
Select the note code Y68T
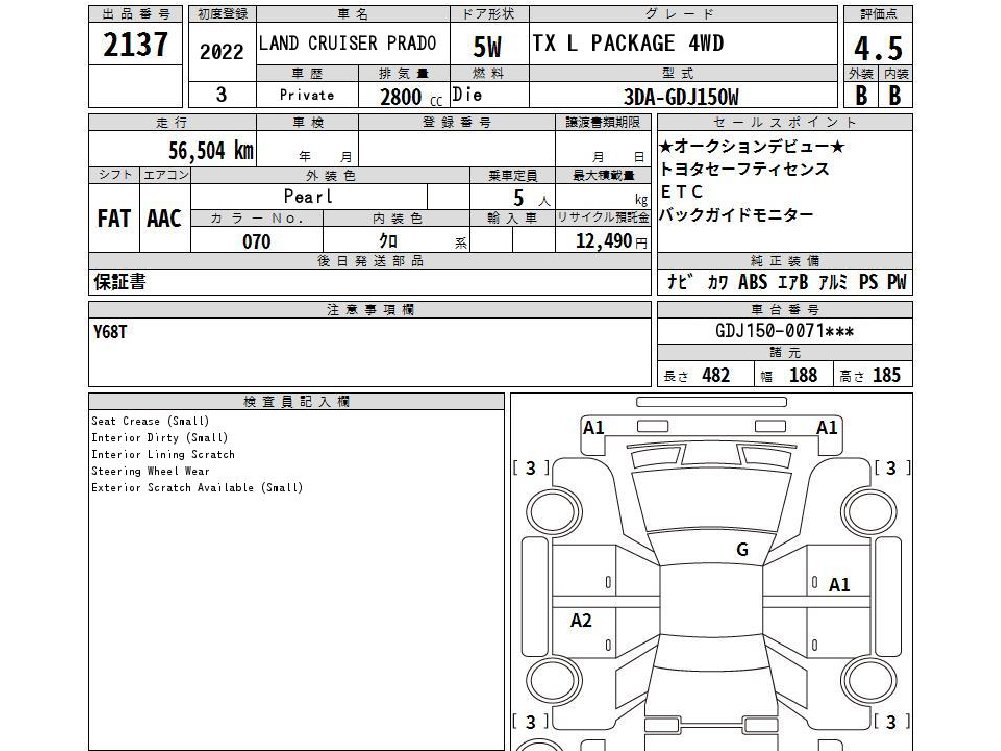click(x=110, y=332)
